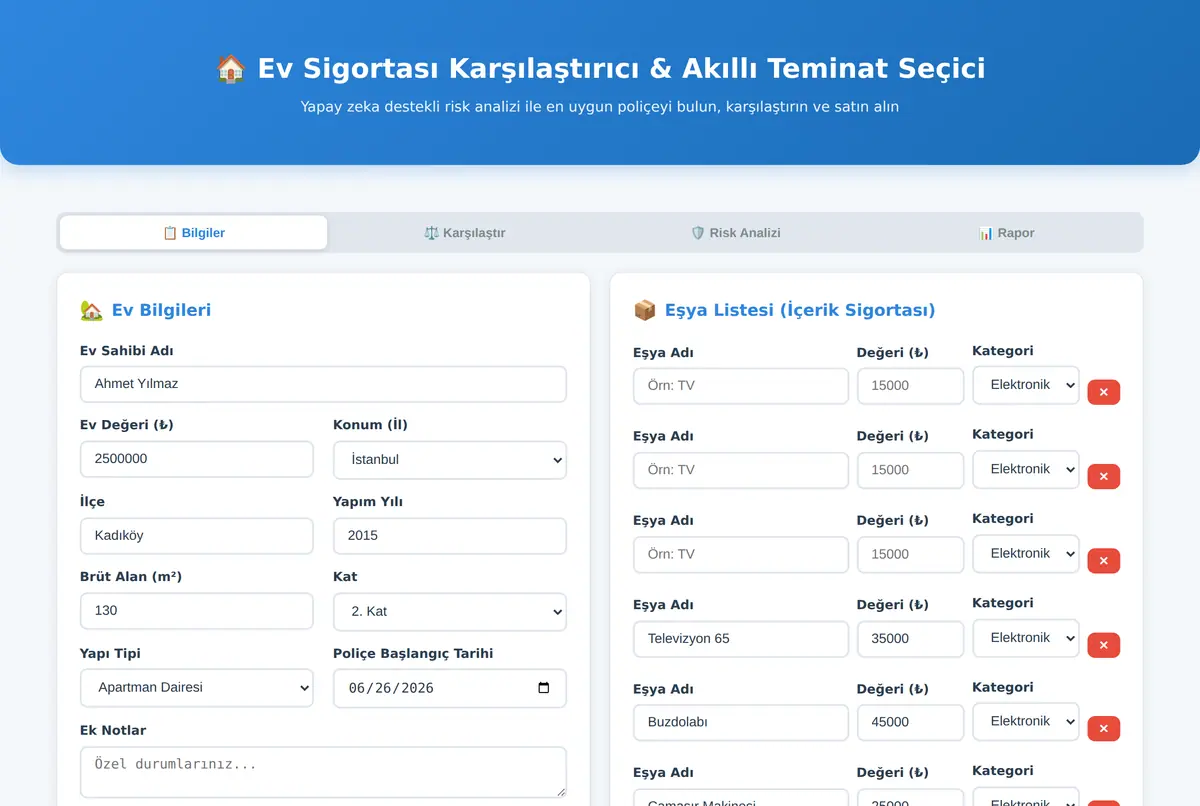This screenshot has width=1200, height=806.
Task: Click the Poliçe Başlangıç Tarihi label
Action: (413, 653)
